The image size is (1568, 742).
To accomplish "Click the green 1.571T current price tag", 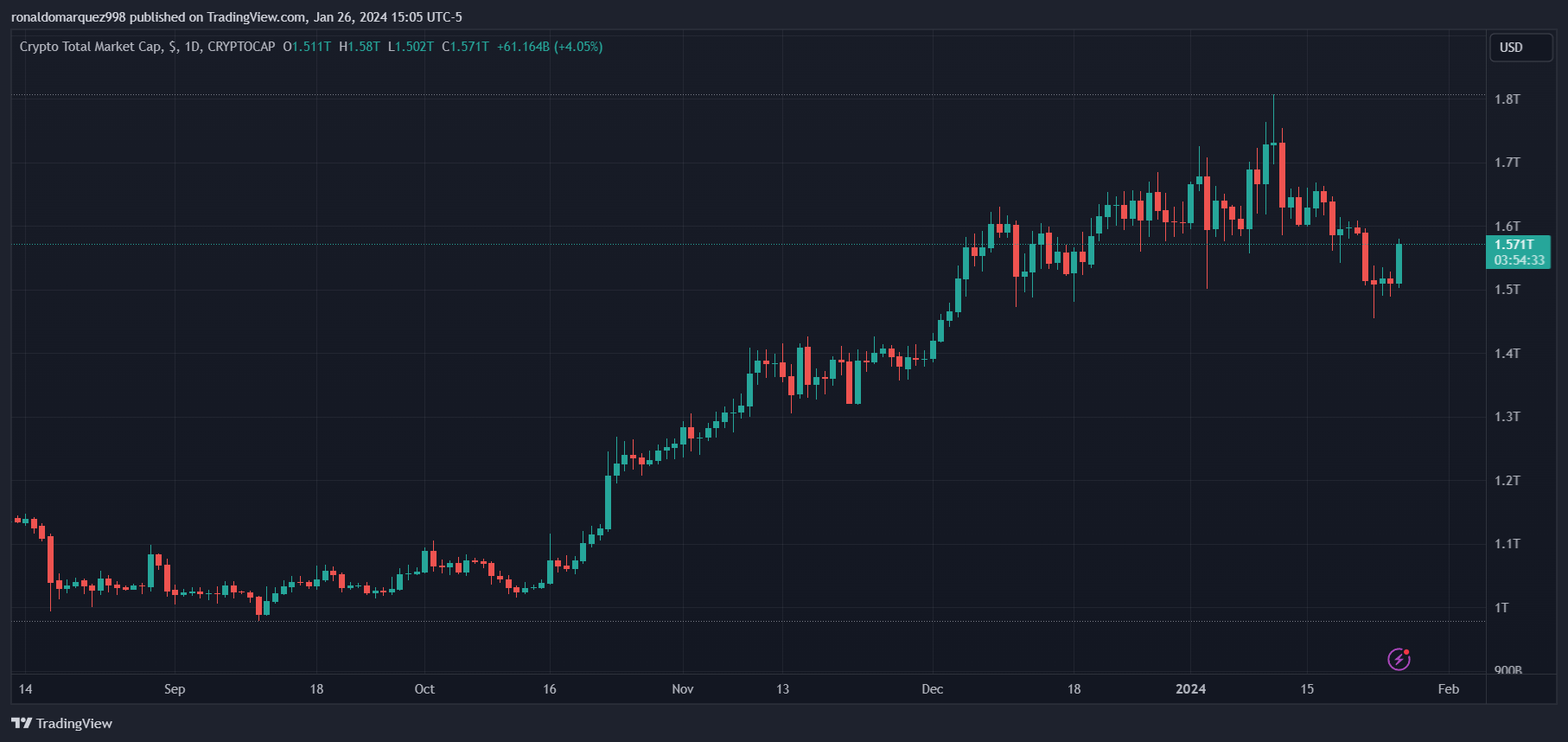I will [x=1514, y=245].
